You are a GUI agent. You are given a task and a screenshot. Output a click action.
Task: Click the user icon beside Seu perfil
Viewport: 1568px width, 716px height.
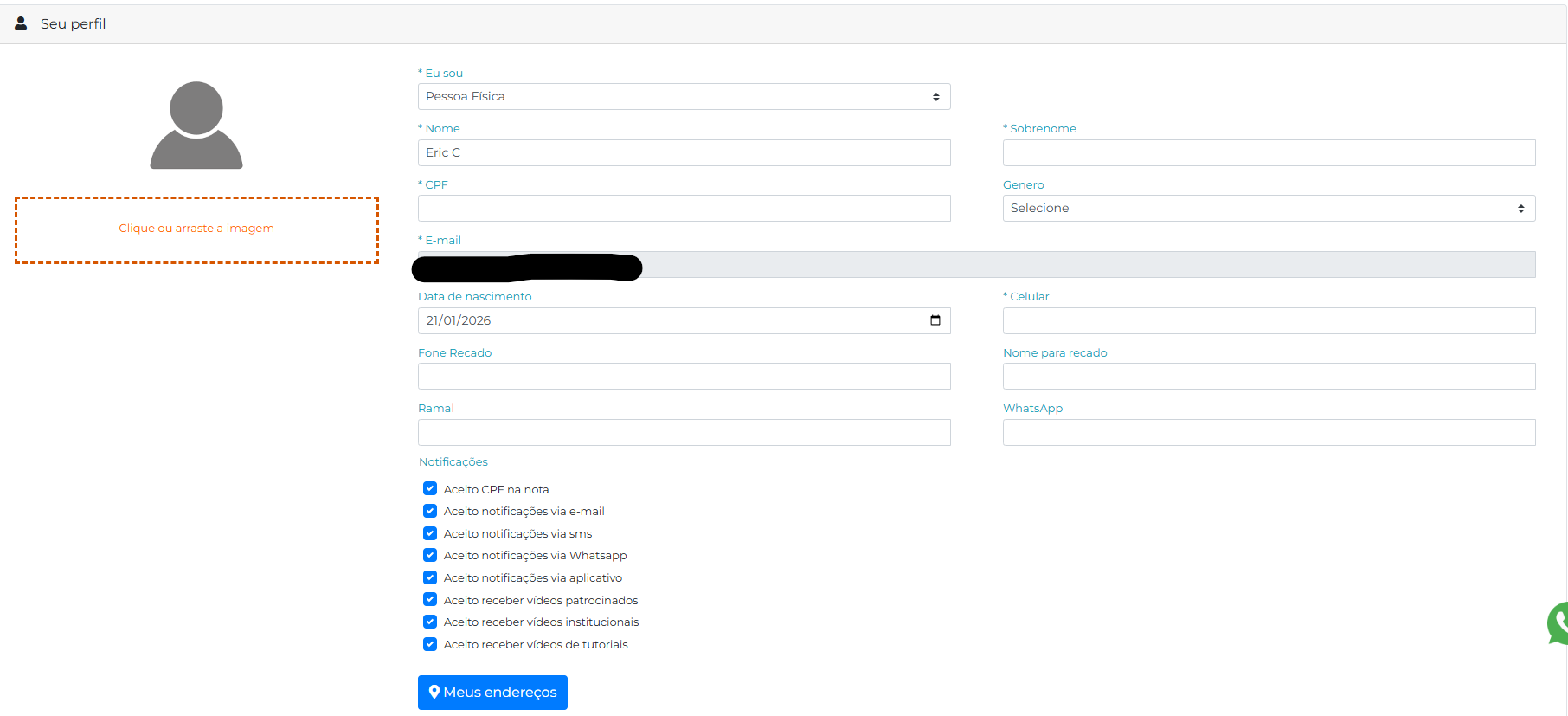point(21,23)
